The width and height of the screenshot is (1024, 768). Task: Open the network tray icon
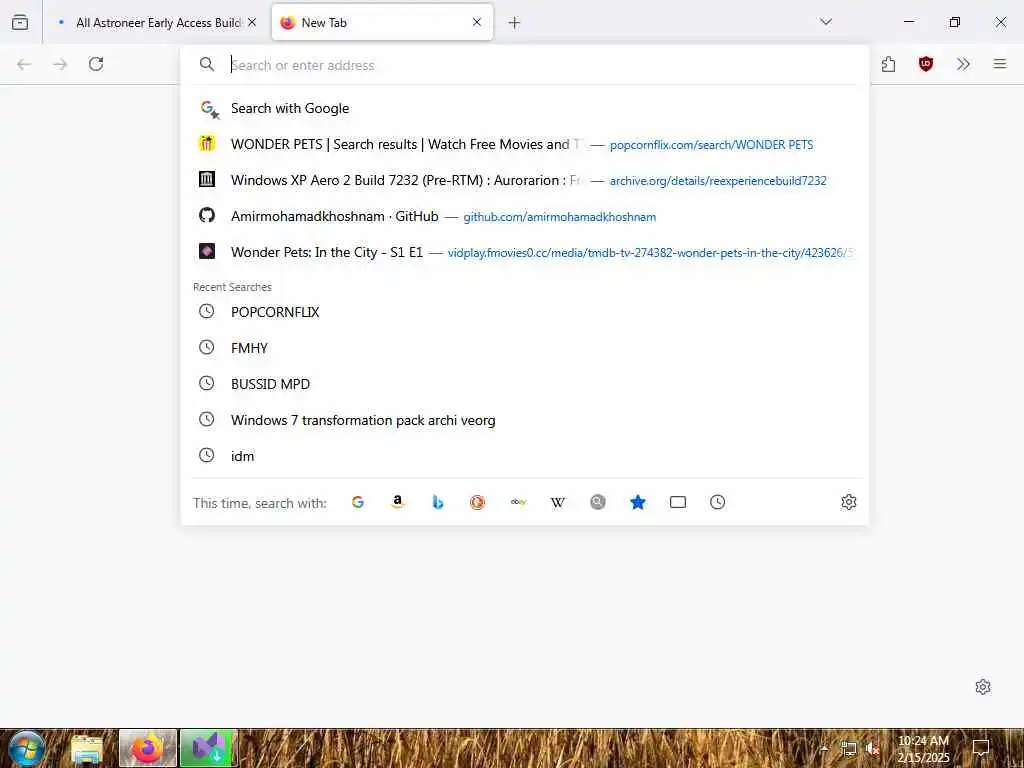(848, 748)
